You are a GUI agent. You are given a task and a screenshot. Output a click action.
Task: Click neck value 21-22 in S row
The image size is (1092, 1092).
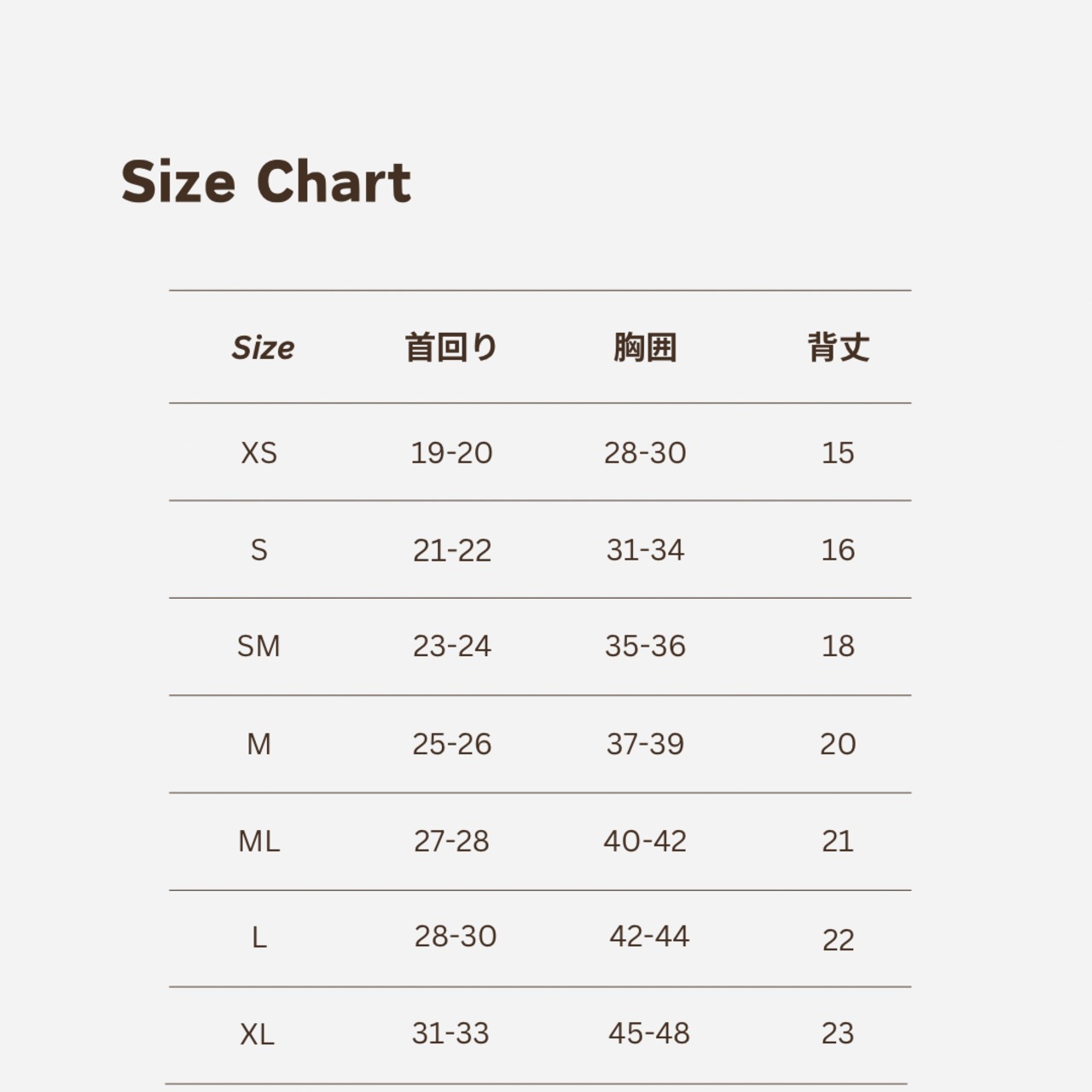coord(452,550)
